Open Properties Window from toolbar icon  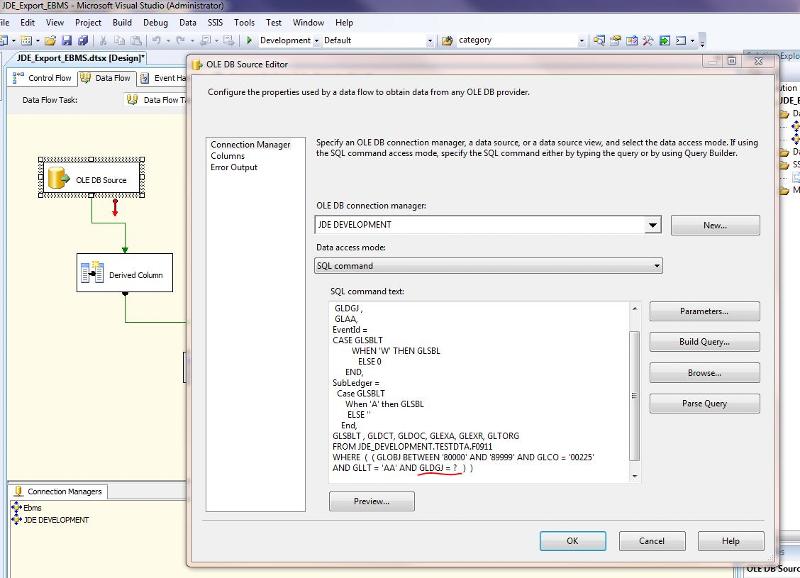click(615, 40)
